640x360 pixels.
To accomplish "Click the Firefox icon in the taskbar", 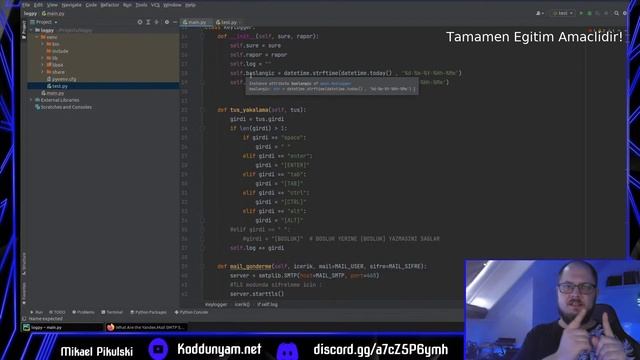I will click(x=110, y=327).
